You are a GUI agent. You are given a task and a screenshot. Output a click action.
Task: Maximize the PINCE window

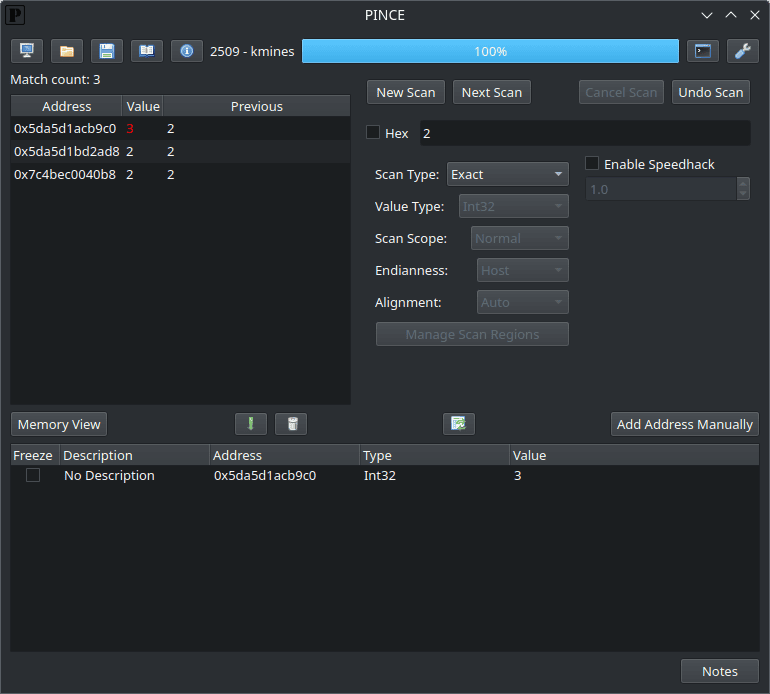coord(731,15)
